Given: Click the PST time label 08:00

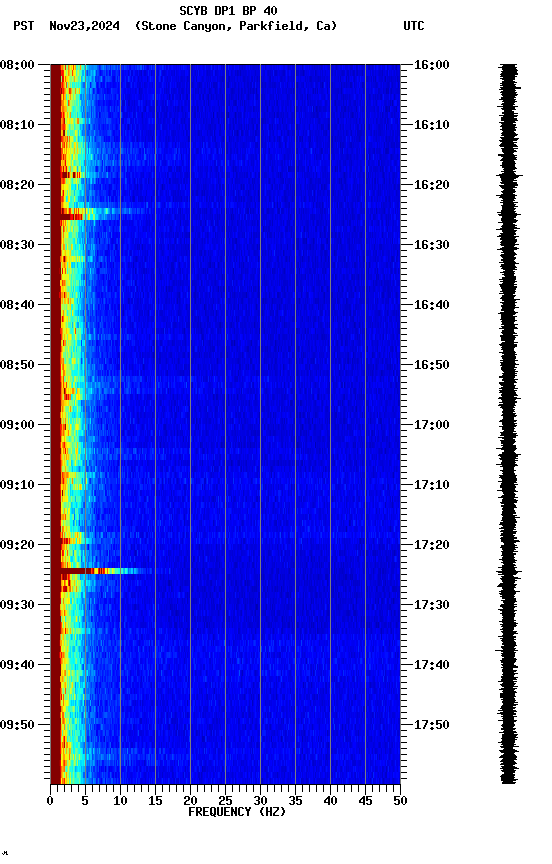Looking at the screenshot, I should point(17,65).
